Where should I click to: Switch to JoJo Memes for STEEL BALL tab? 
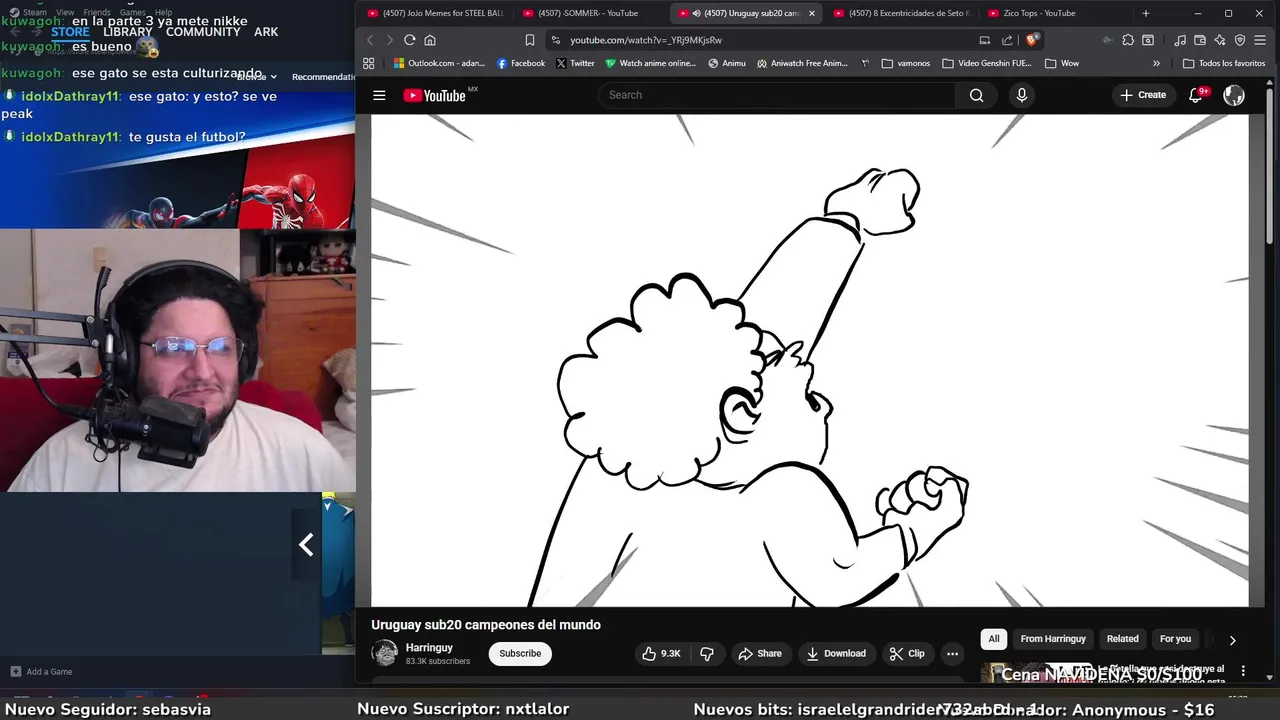(x=436, y=13)
